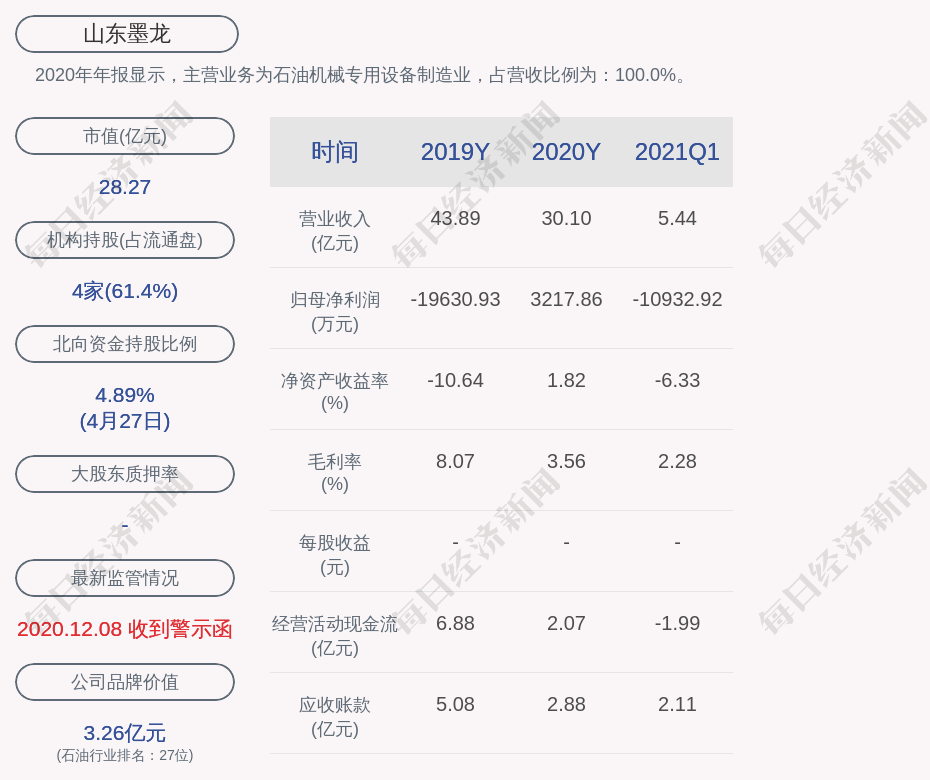Screen dimensions: 930x780
Task: Select the 3.26亿元 brand value text
Action: 125,733
